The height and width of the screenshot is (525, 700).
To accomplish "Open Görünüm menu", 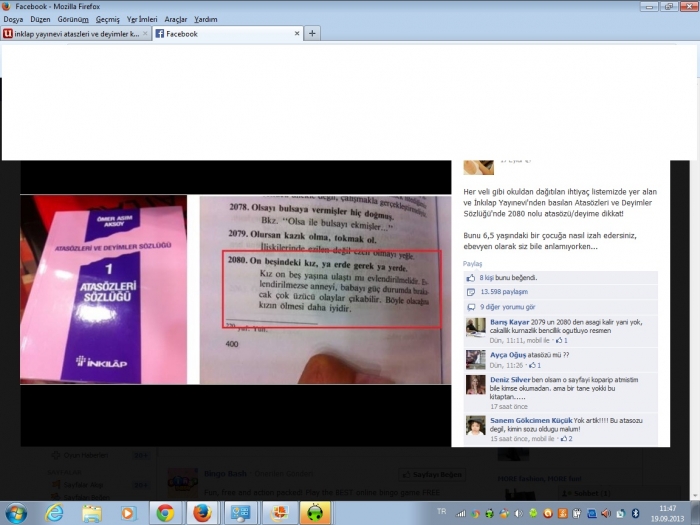I will coord(71,19).
